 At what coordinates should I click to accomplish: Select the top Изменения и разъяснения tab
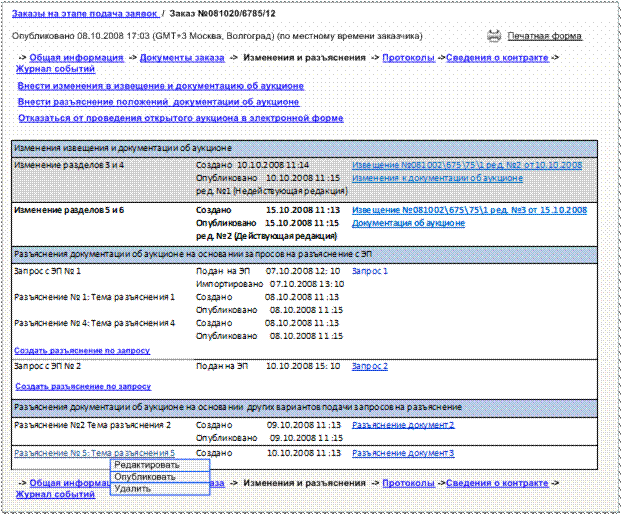click(304, 58)
